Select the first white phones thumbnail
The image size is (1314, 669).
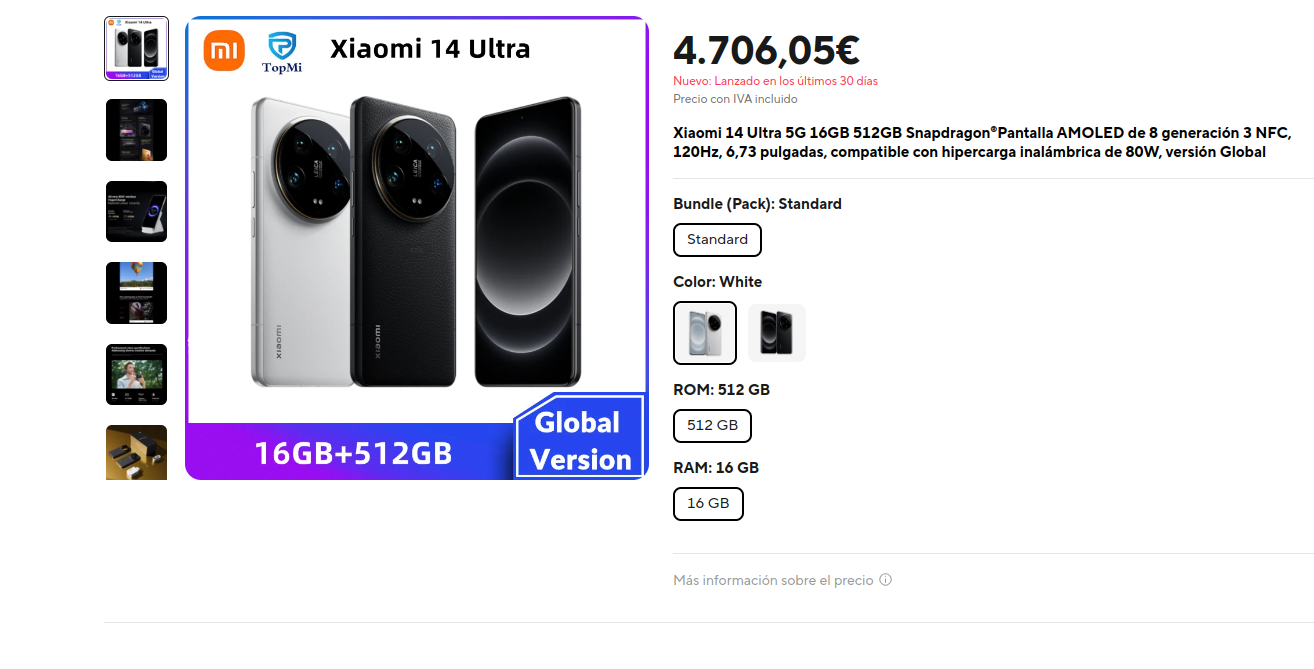pyautogui.click(x=137, y=48)
